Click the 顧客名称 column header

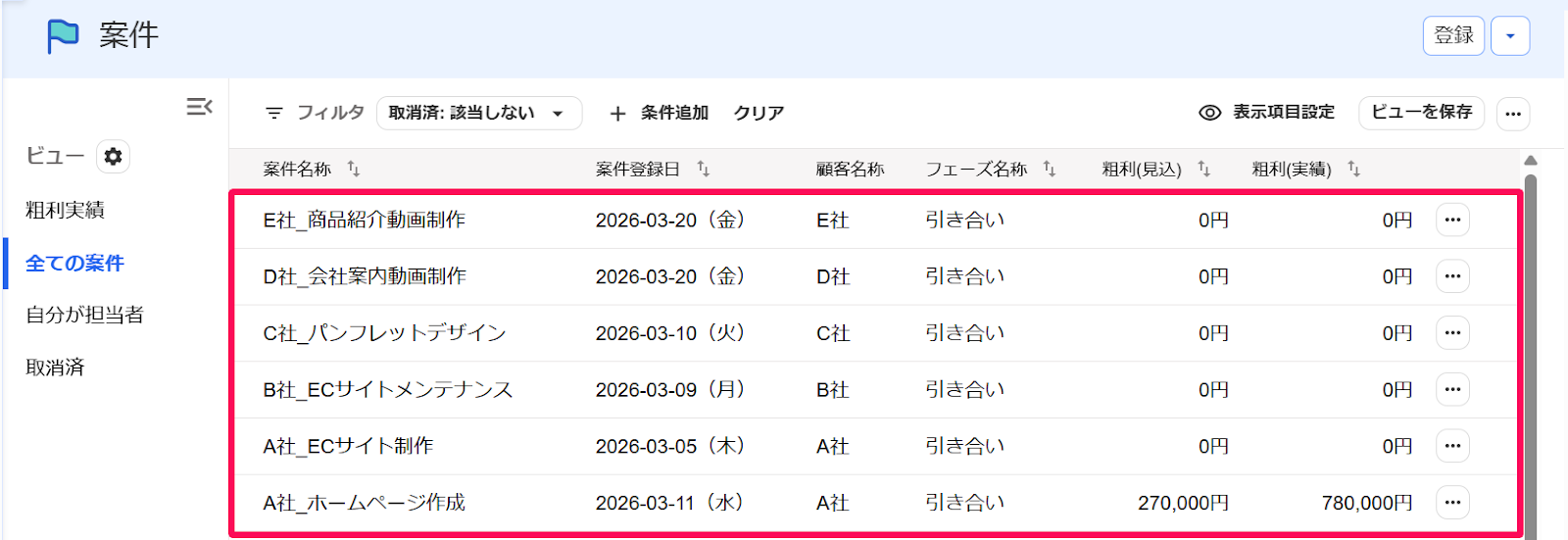850,170
